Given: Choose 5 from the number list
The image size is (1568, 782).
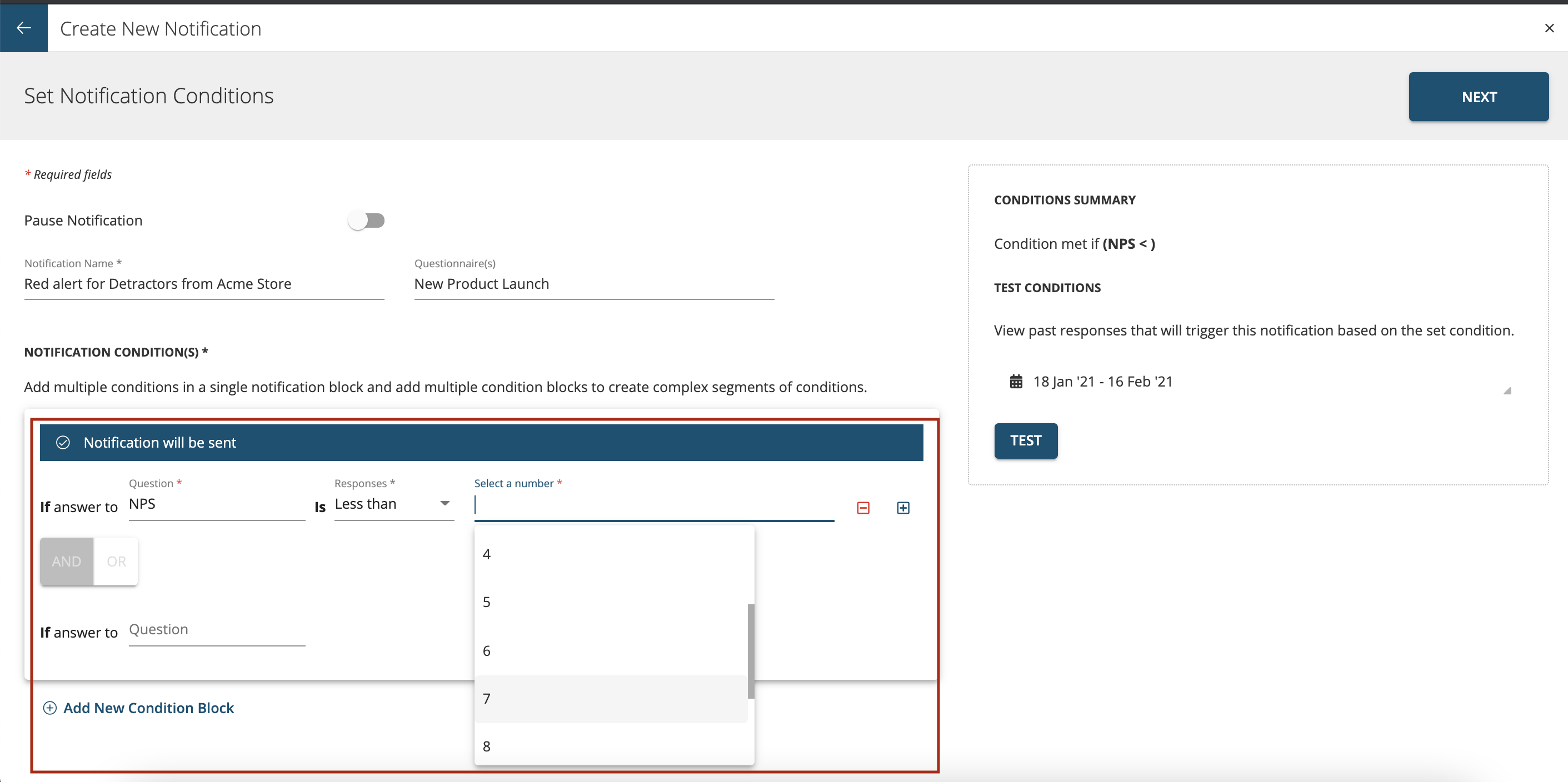Looking at the screenshot, I should (611, 602).
